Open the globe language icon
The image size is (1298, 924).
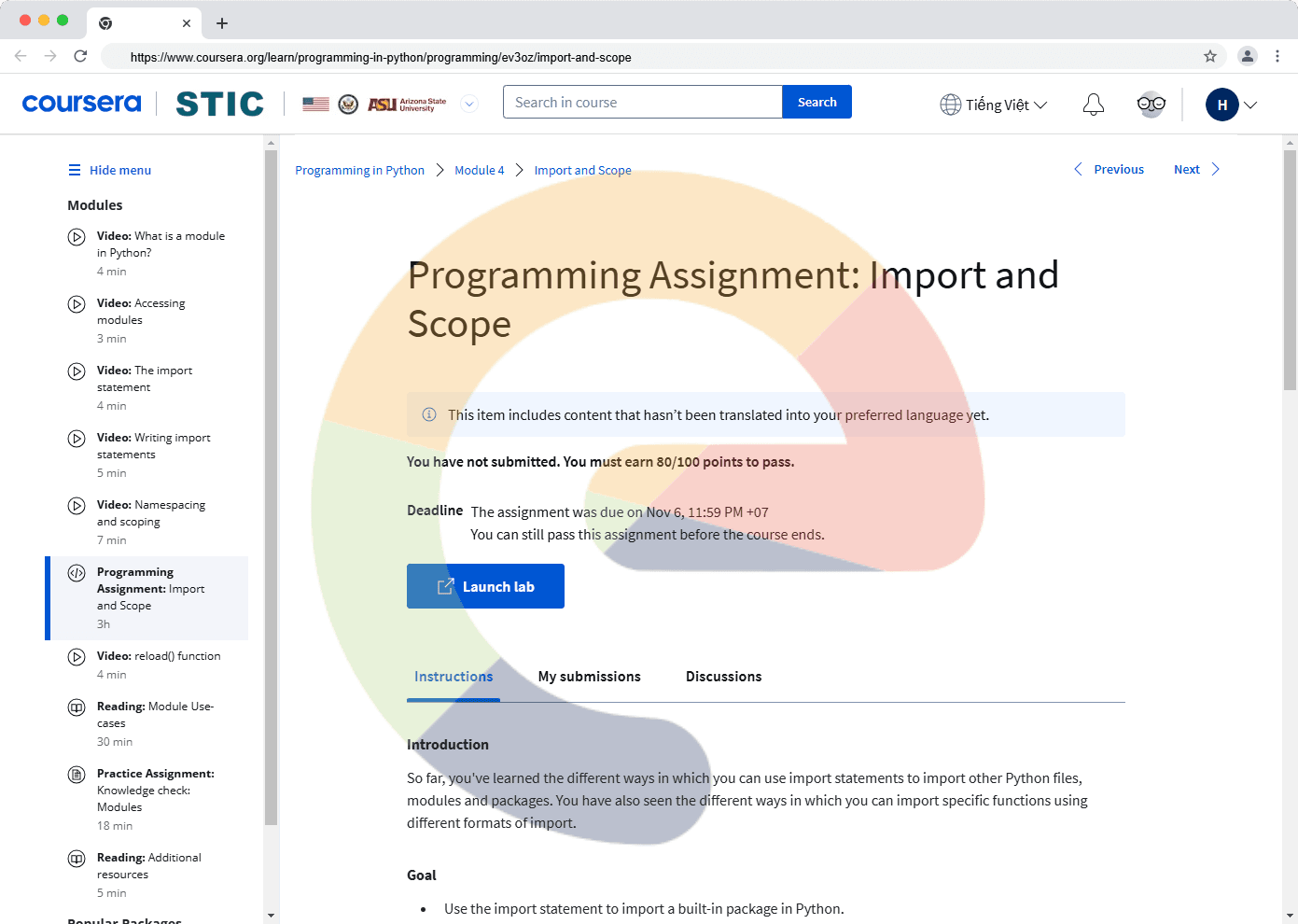coord(950,105)
